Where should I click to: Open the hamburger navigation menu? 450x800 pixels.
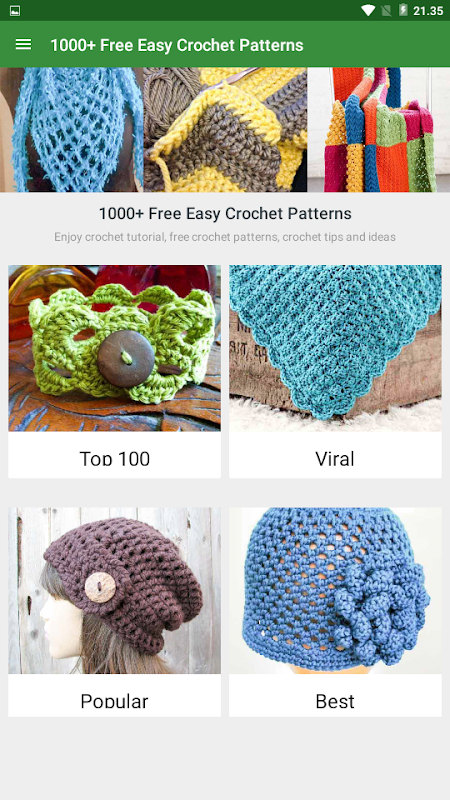point(23,44)
